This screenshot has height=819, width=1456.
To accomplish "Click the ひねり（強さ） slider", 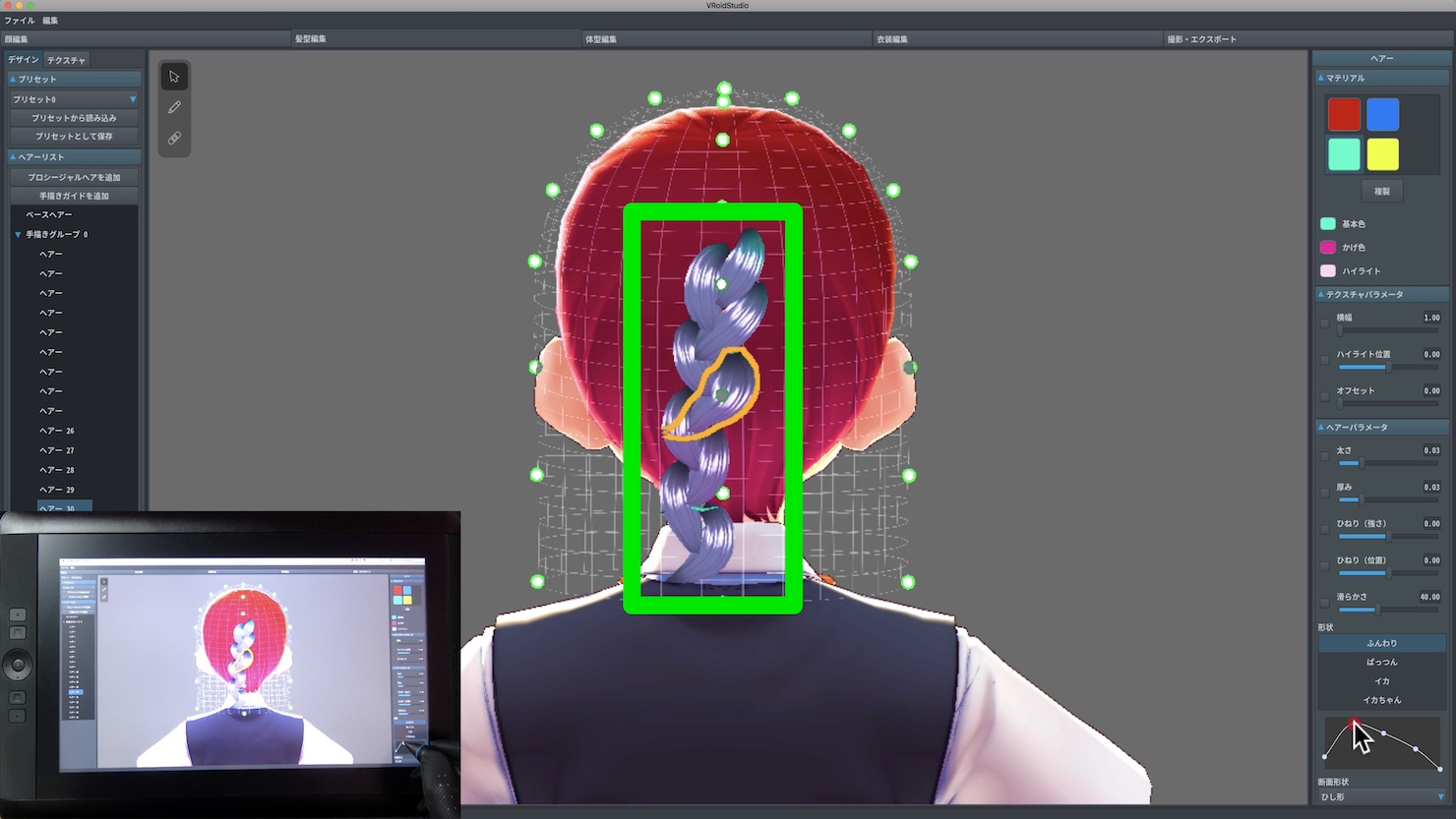I will point(1388,536).
